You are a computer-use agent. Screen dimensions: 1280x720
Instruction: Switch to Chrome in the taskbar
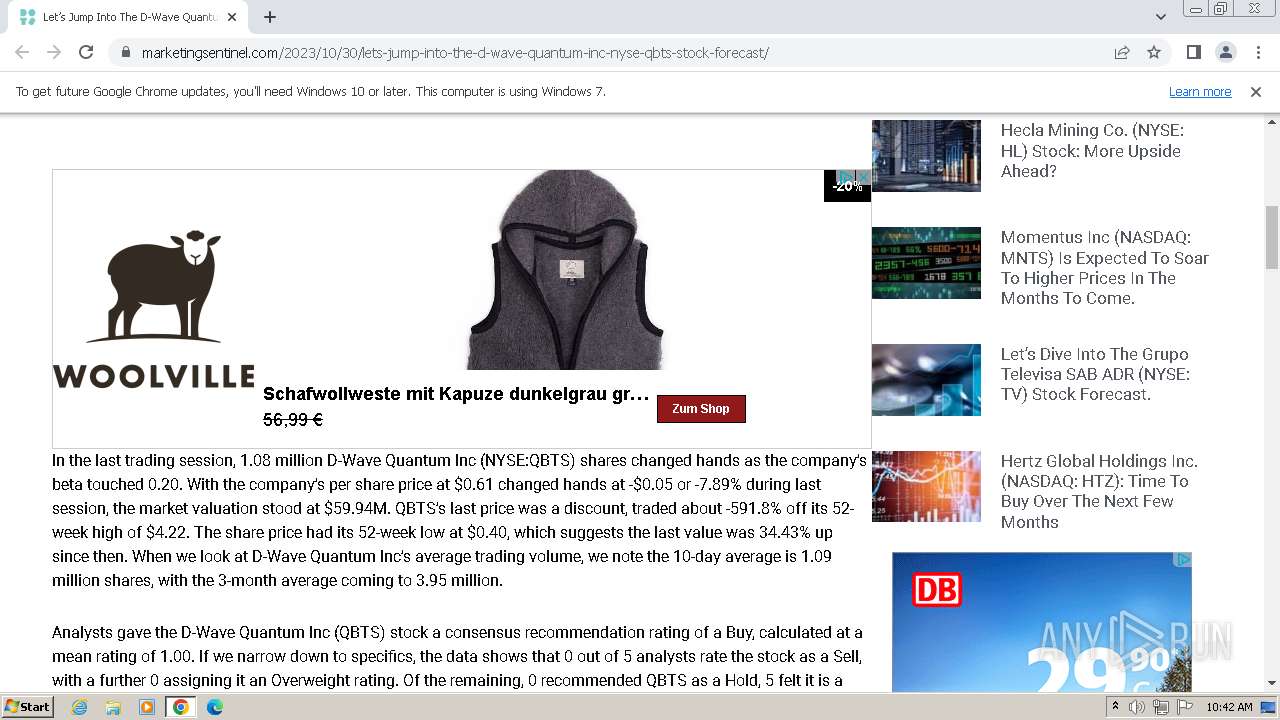[181, 707]
